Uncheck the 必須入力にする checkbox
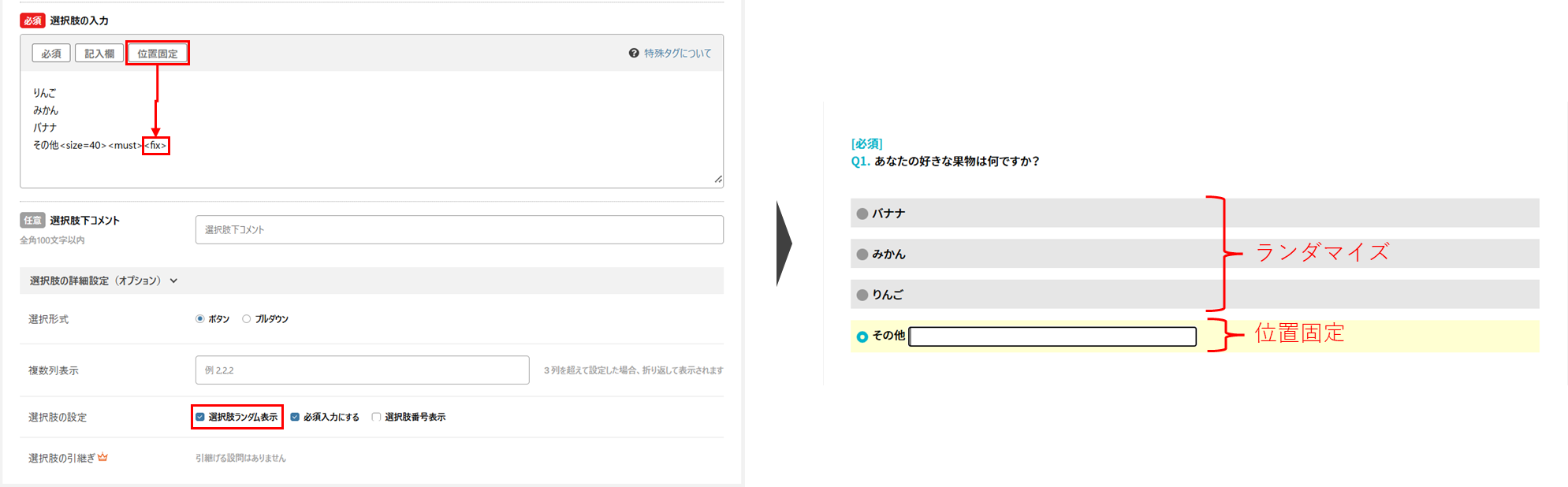This screenshot has width=1568, height=487. tap(295, 417)
